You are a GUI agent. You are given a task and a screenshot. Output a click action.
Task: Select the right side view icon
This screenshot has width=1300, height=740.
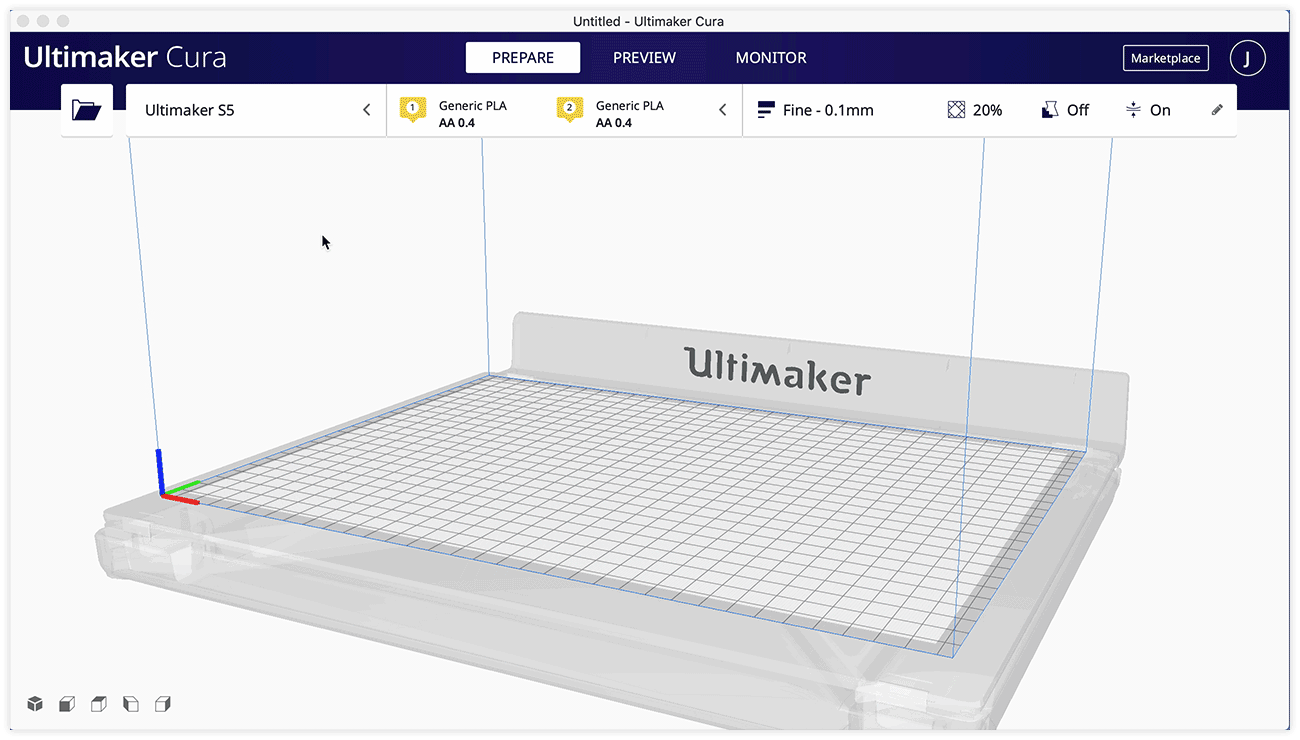[x=163, y=704]
